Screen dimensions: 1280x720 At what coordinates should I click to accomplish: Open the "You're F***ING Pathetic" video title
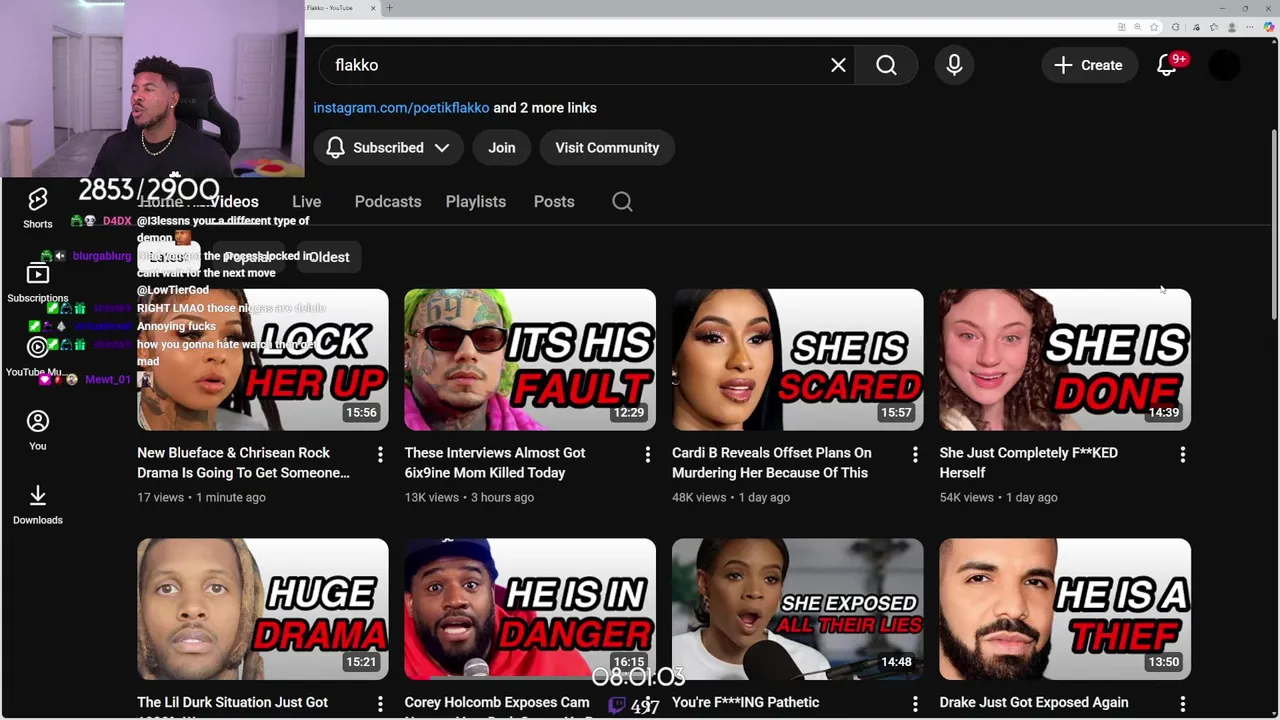745,703
